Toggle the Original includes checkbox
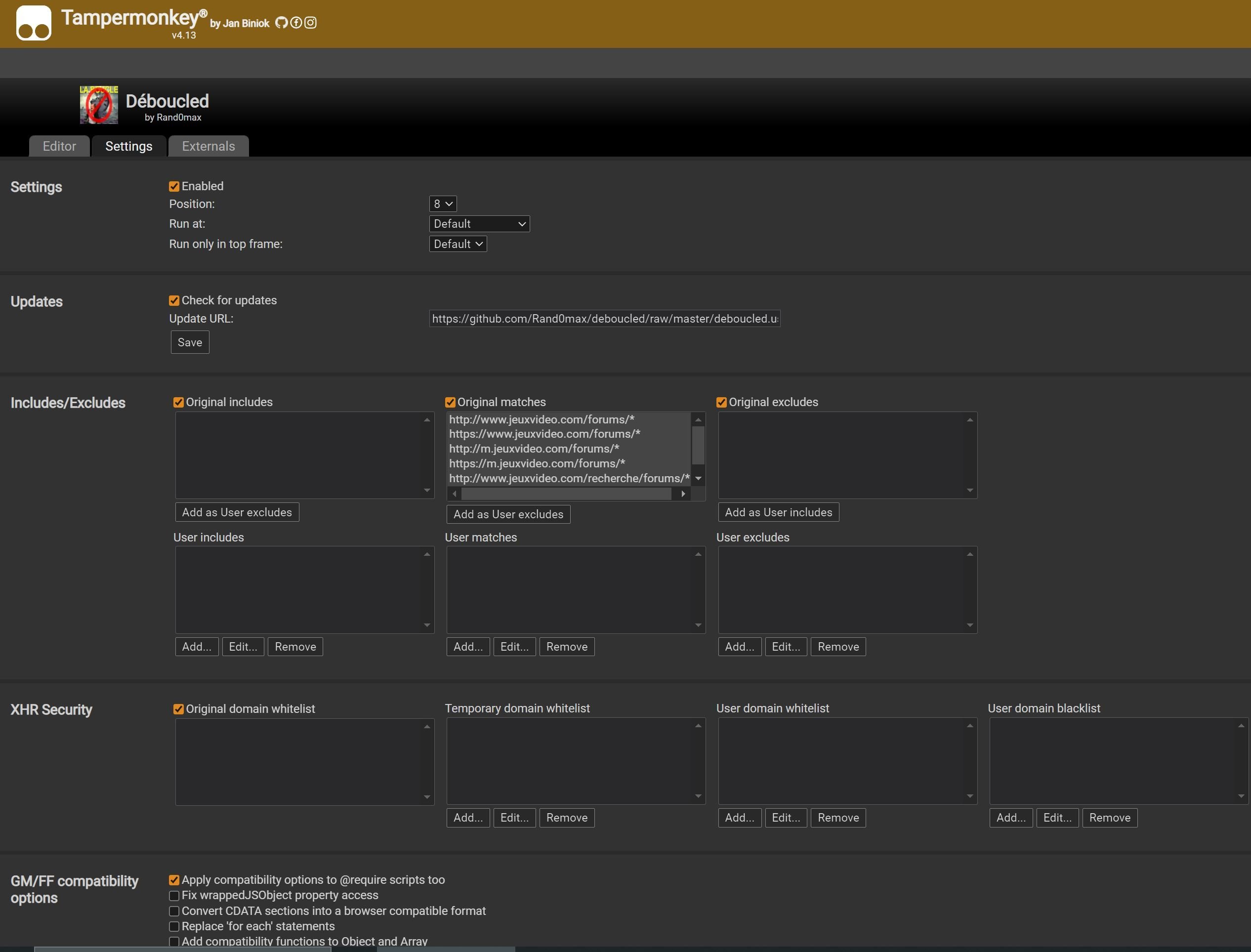The width and height of the screenshot is (1251, 952). (178, 402)
